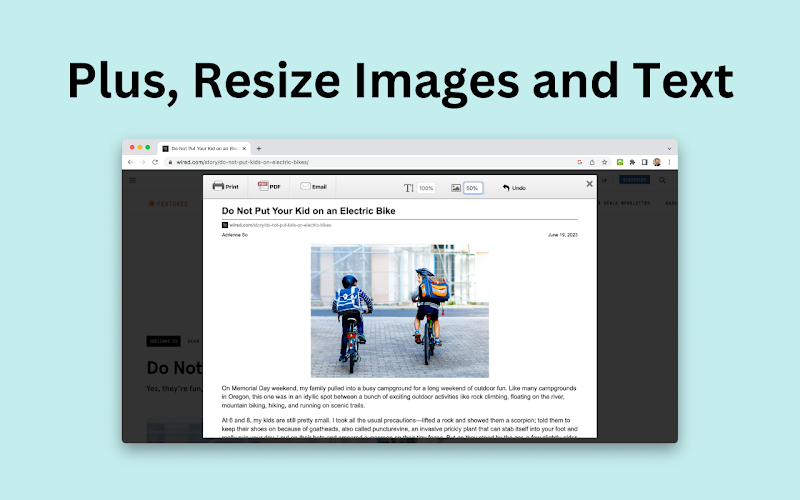Click the text size icon
The image size is (800, 500).
point(409,188)
